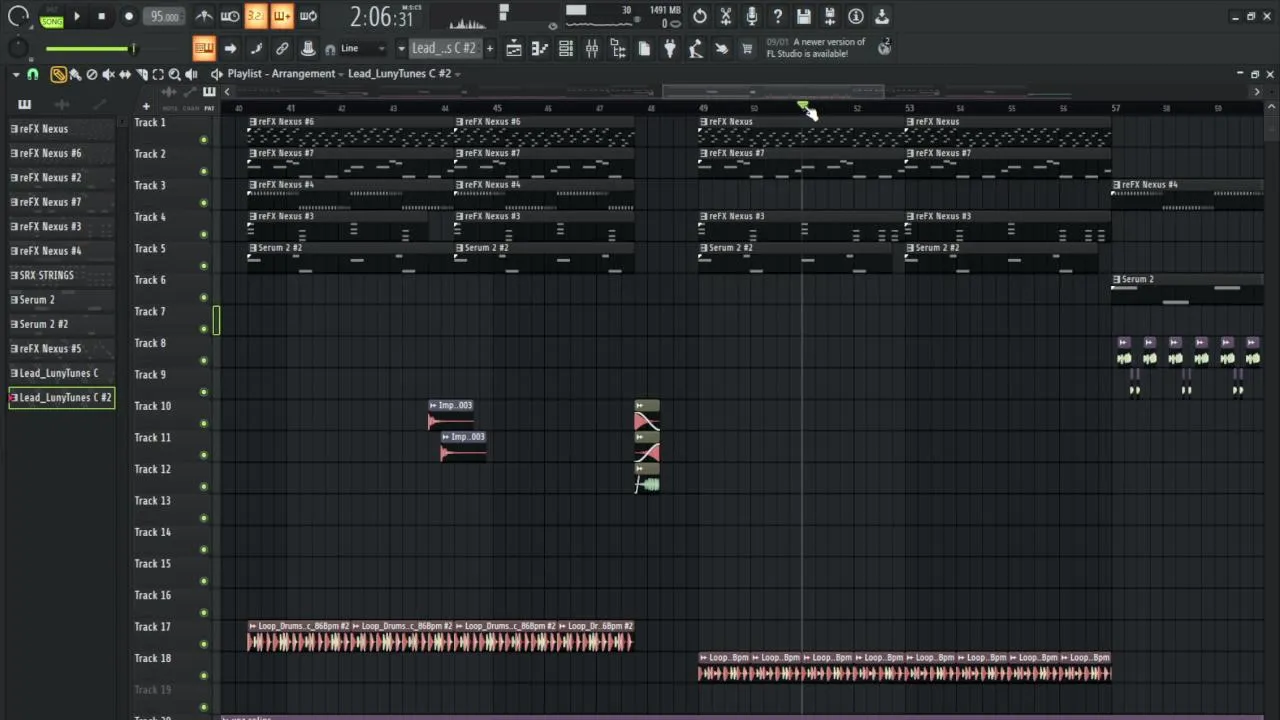Toggle loop recording button
This screenshot has height=720, width=1280.
[x=308, y=16]
